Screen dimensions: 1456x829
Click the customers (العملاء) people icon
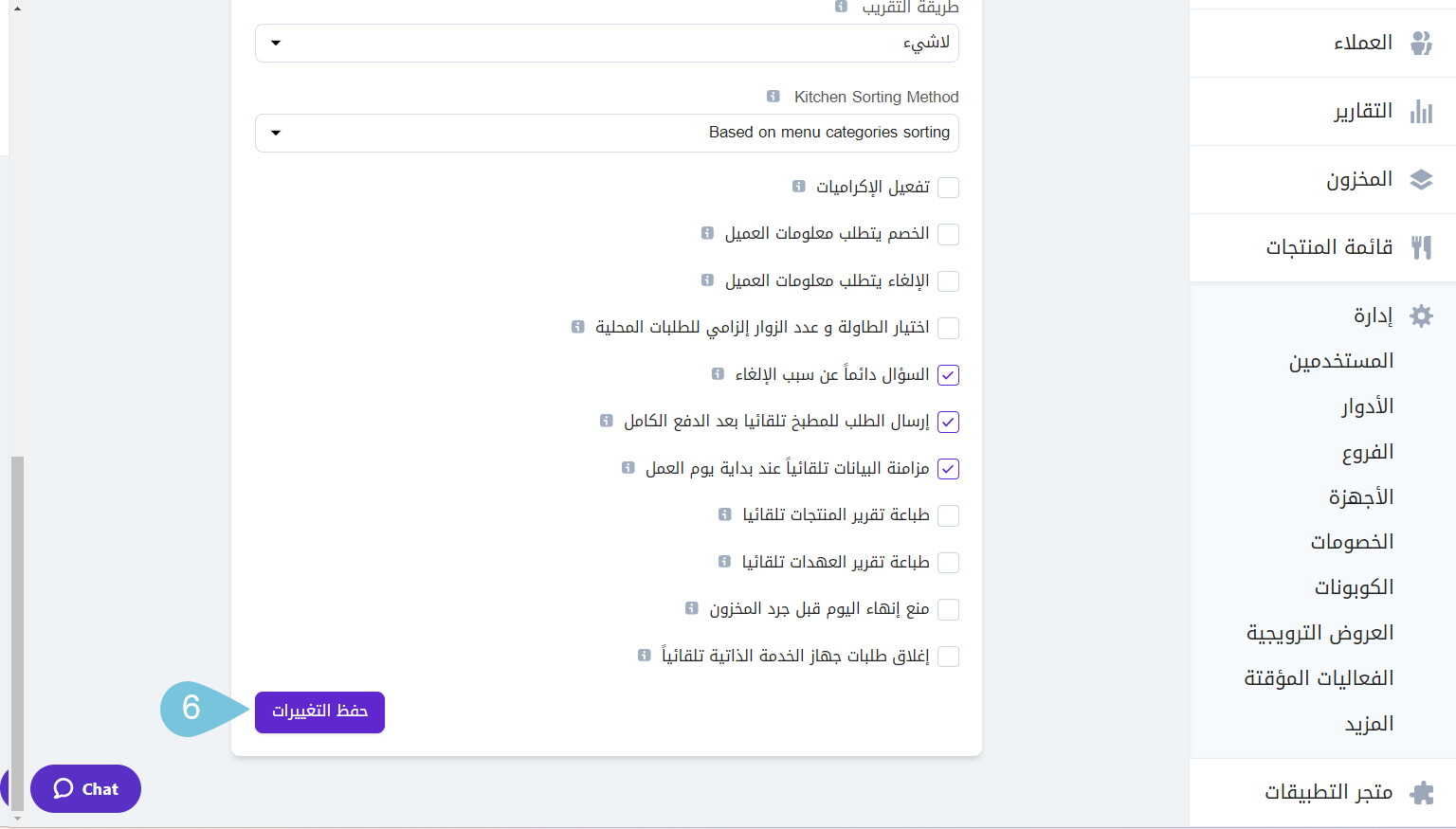1421,43
